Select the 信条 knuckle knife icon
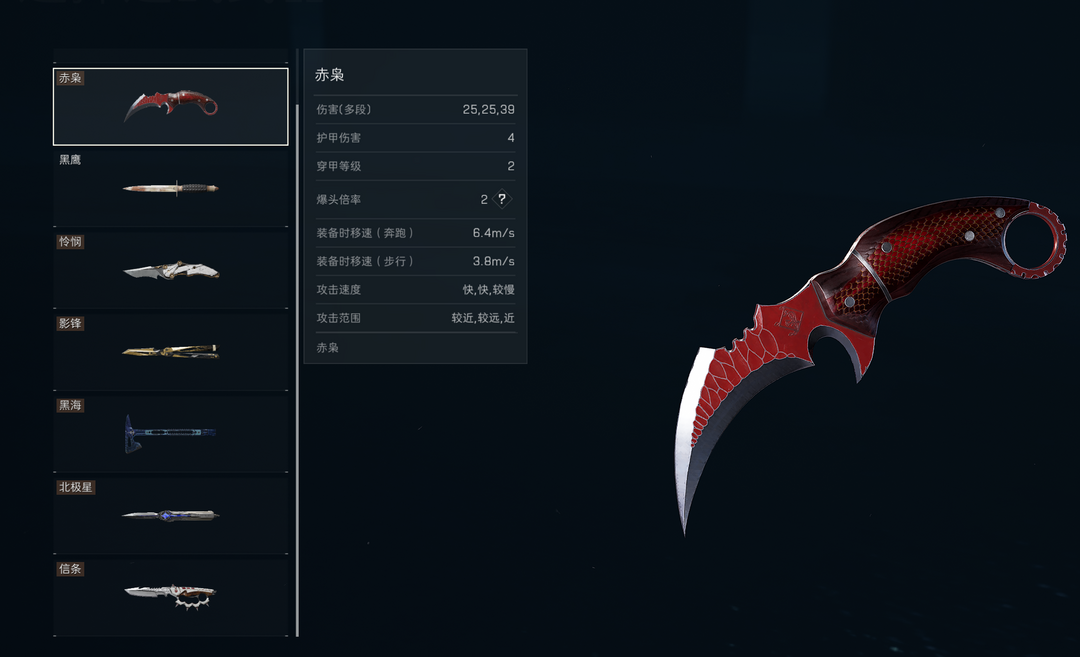 click(x=171, y=596)
